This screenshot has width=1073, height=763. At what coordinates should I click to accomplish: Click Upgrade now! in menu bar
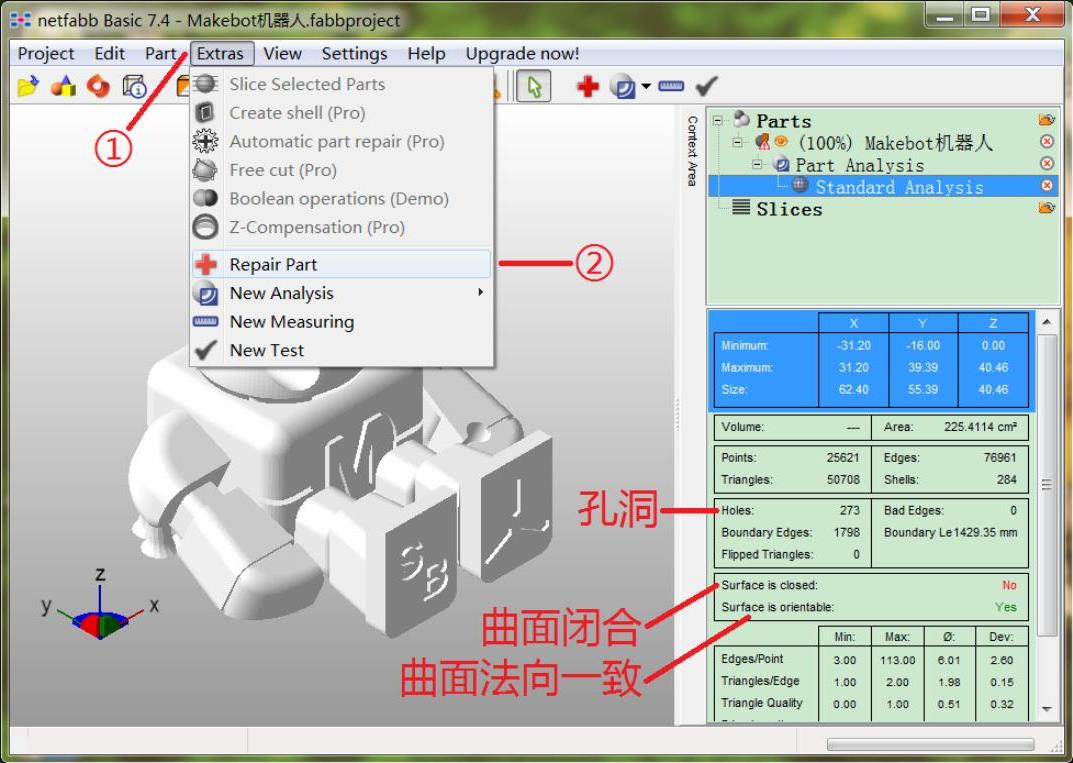point(522,53)
